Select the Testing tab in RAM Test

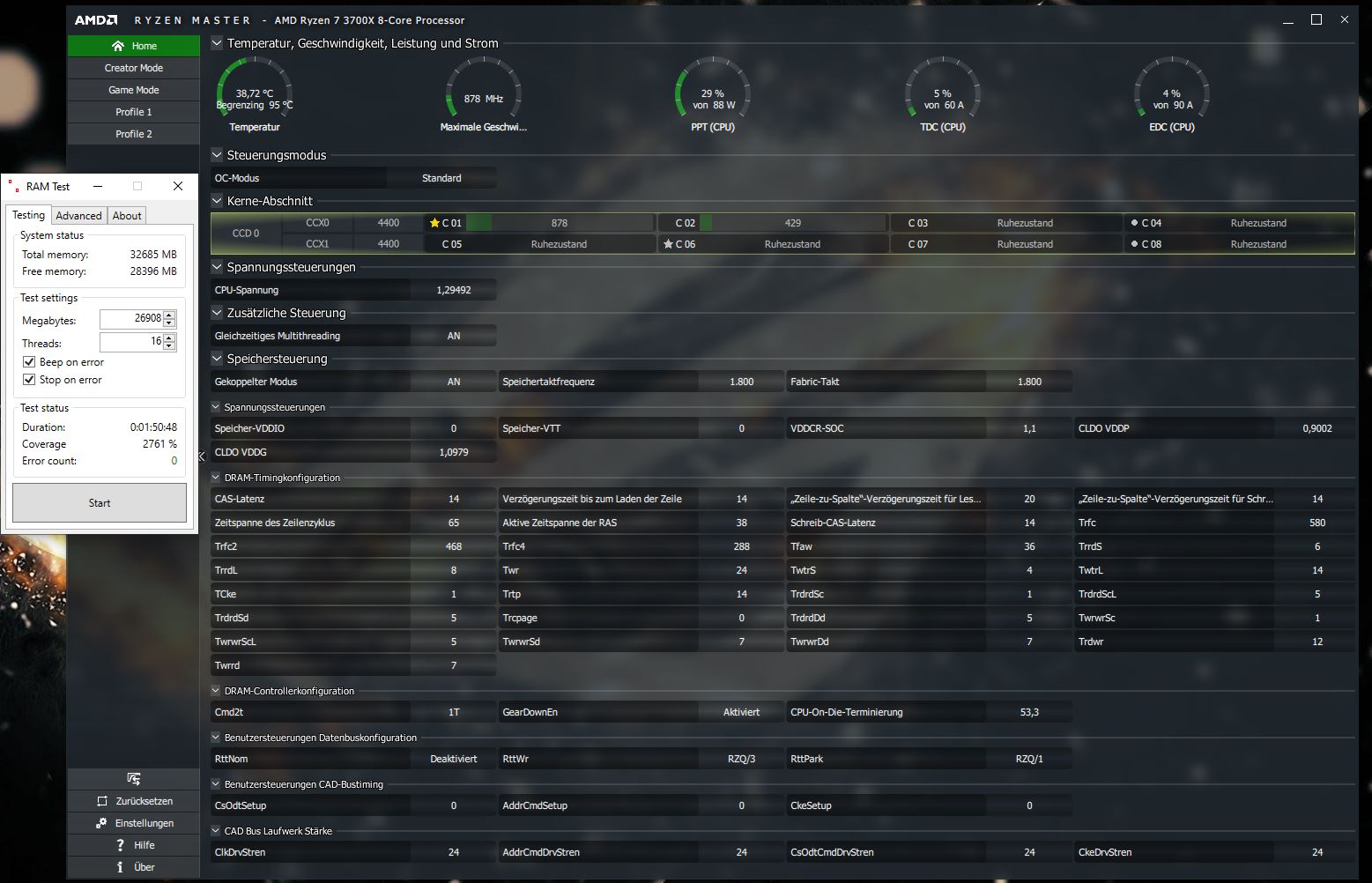28,215
